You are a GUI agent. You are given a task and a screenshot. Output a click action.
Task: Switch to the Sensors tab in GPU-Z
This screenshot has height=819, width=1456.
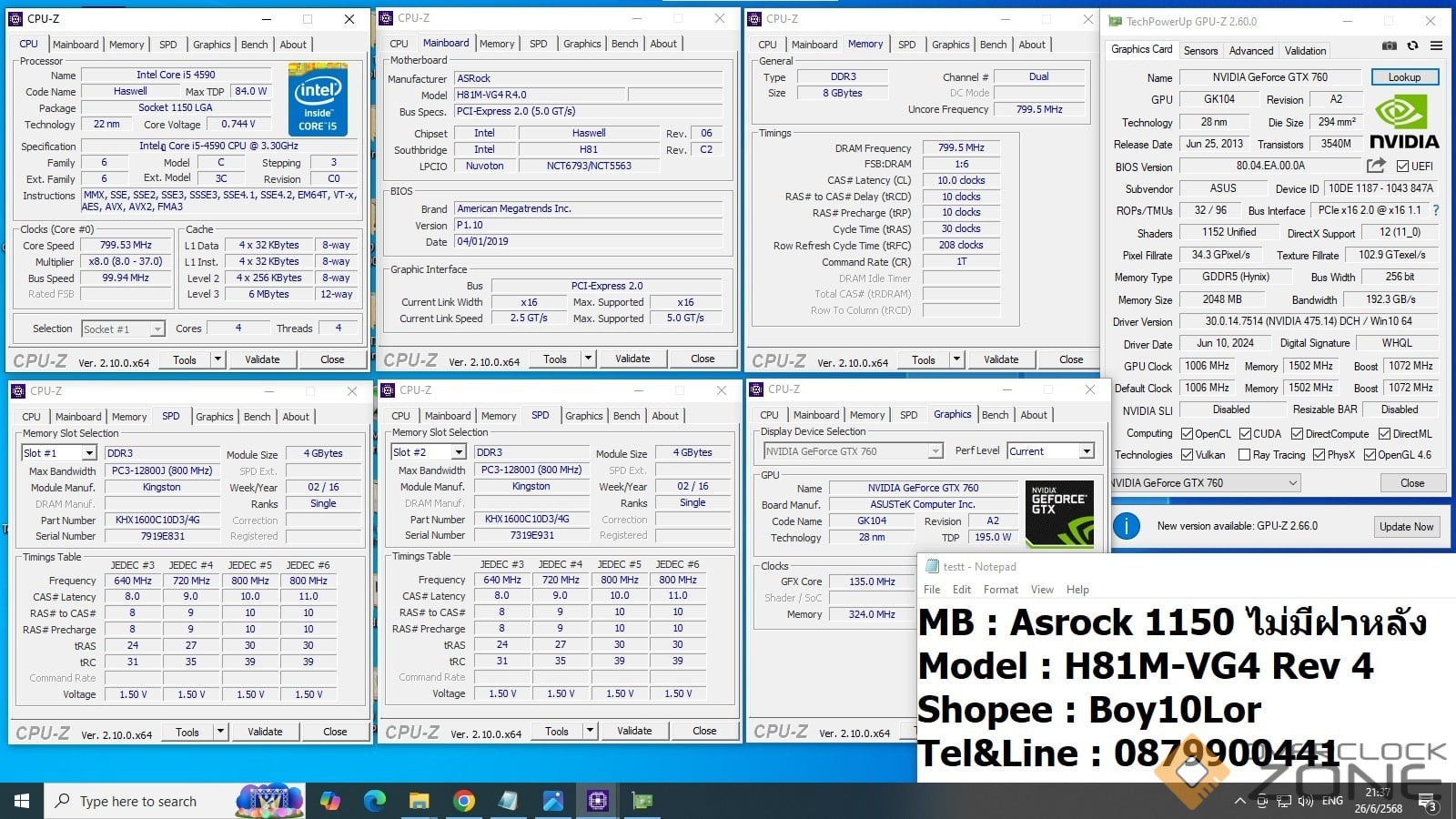click(x=1200, y=51)
